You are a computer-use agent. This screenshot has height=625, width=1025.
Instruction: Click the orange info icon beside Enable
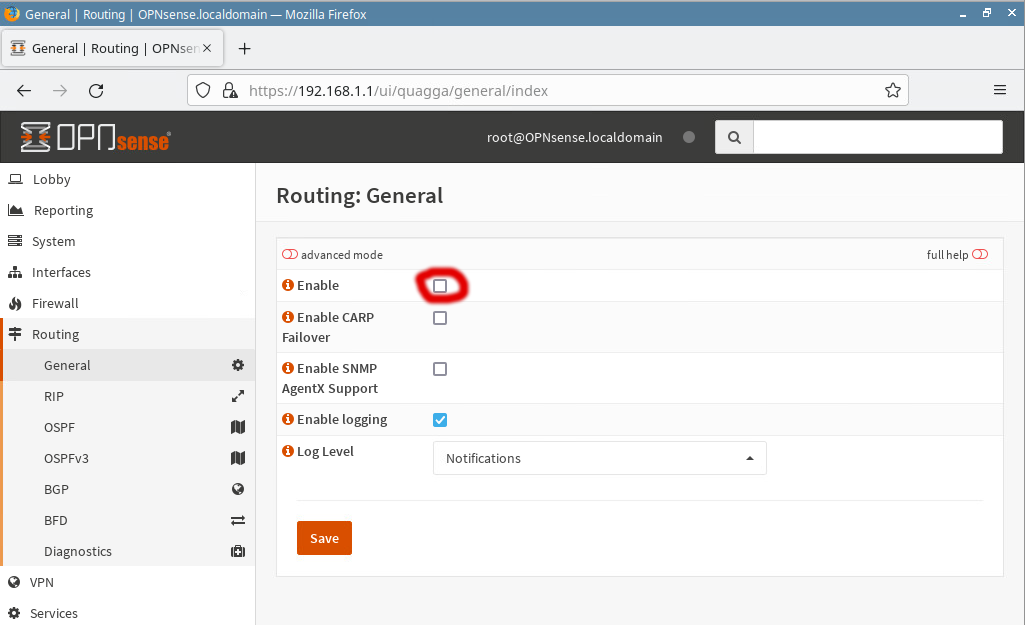tap(288, 286)
